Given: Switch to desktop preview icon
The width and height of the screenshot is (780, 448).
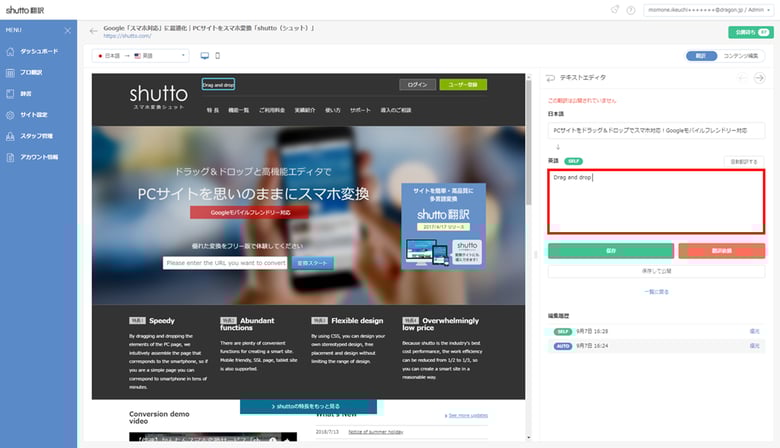Looking at the screenshot, I should click(204, 56).
